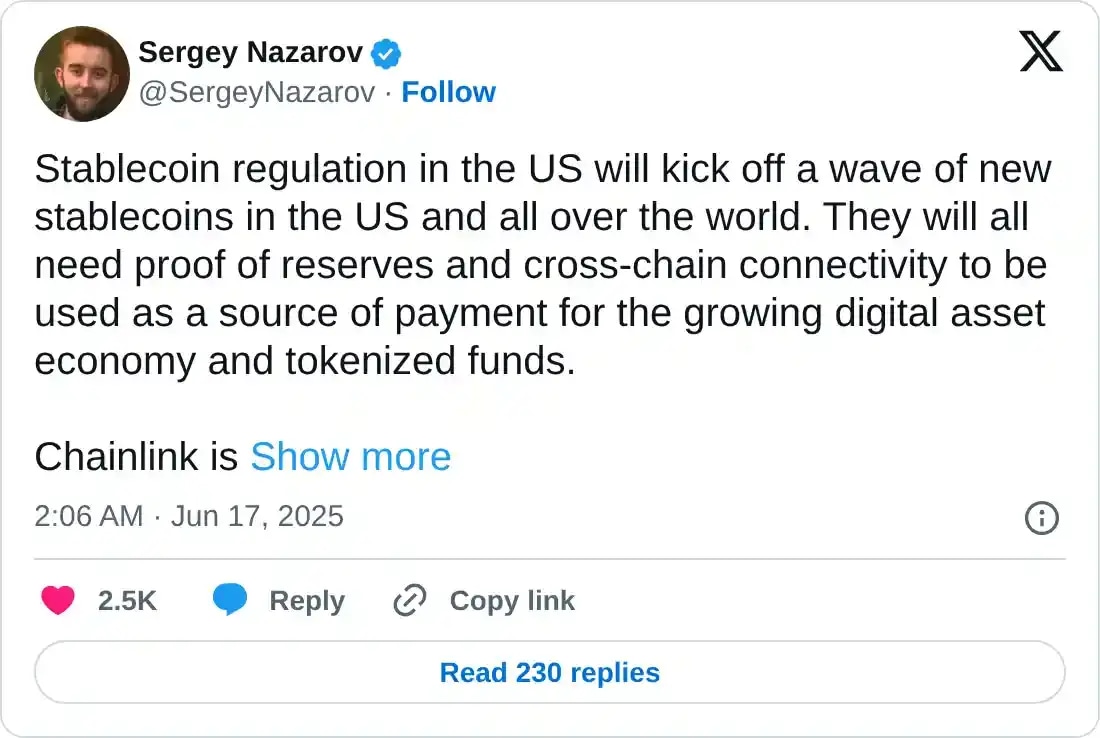The height and width of the screenshot is (738, 1100).
Task: Click the Sergey Nazarov display name
Action: (250, 52)
